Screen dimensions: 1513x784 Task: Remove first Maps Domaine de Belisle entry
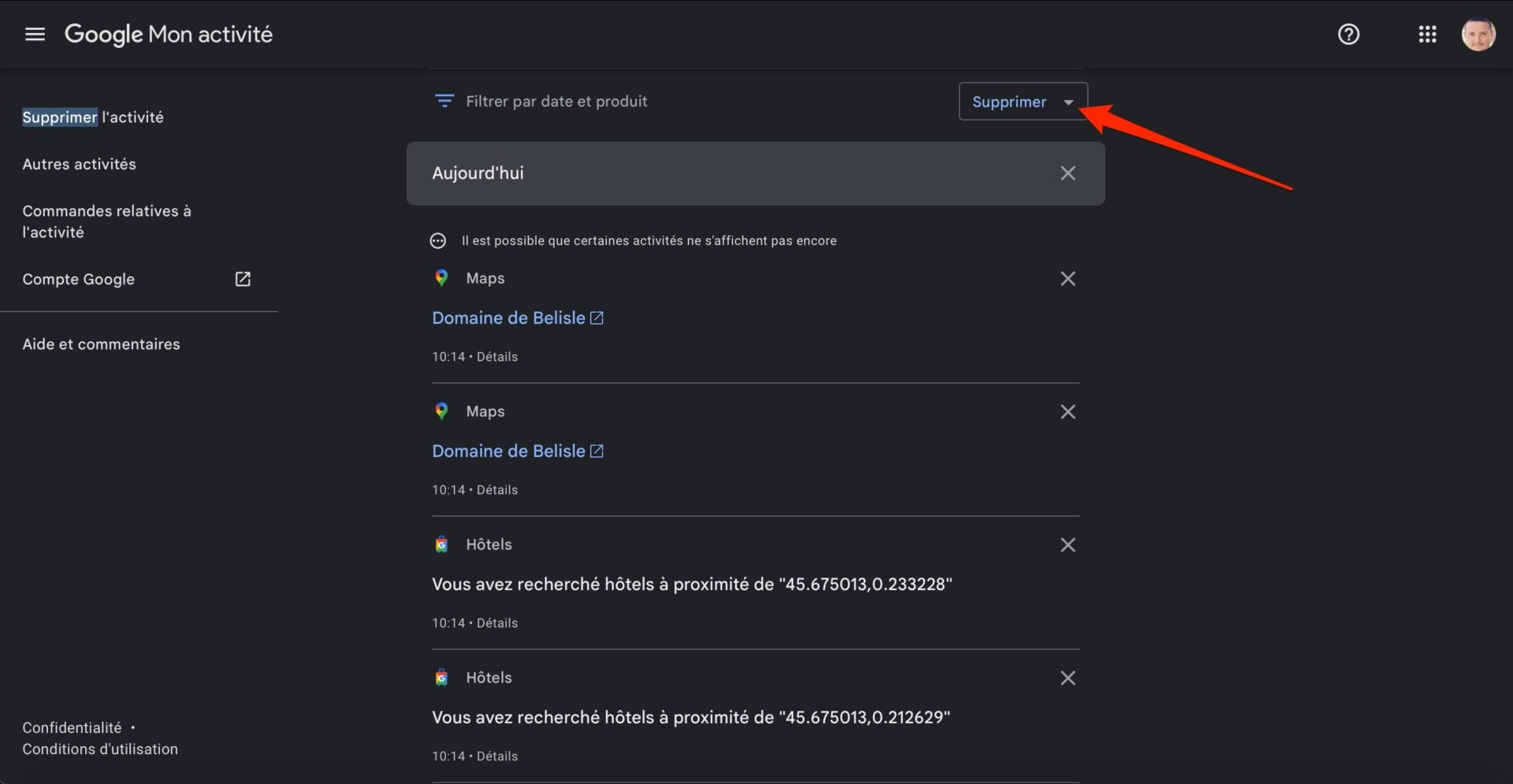point(1068,279)
